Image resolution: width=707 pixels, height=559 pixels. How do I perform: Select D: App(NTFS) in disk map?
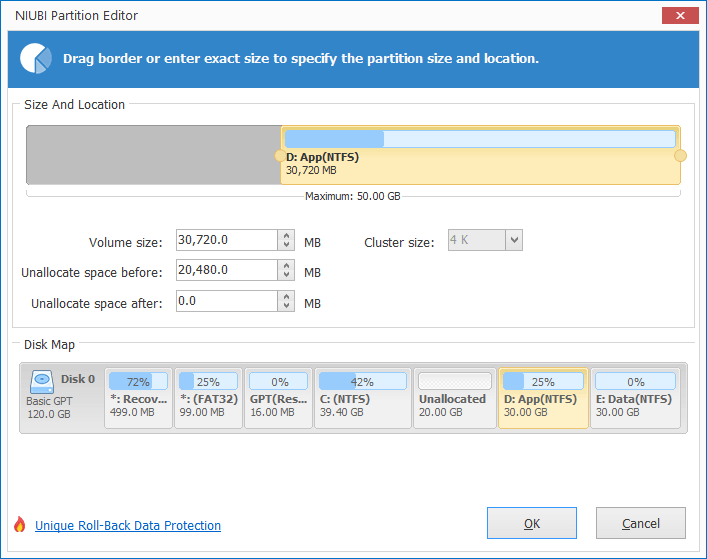coord(543,398)
